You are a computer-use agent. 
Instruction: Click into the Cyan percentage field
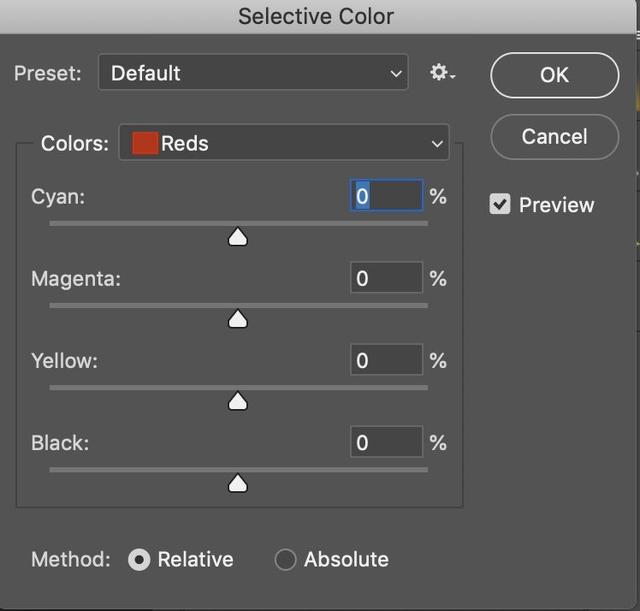(387, 196)
